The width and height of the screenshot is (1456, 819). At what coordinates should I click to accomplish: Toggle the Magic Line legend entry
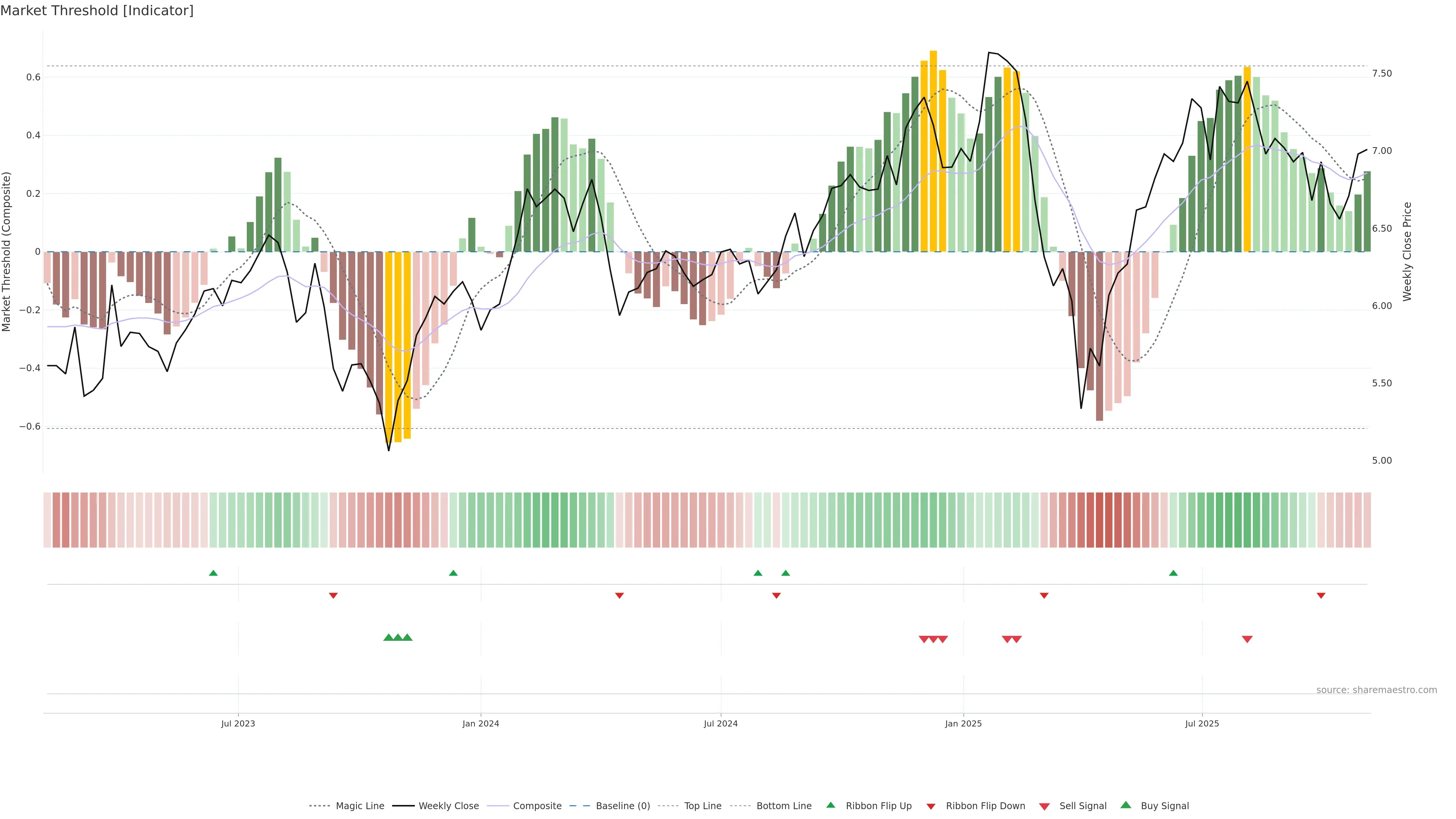[x=359, y=805]
